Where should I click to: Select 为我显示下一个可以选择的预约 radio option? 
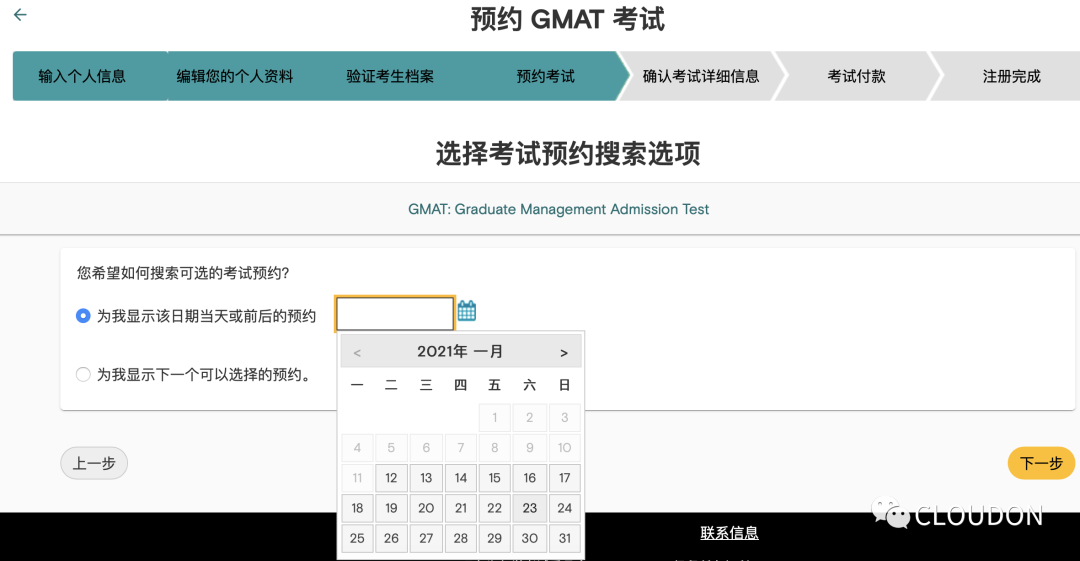(x=83, y=374)
